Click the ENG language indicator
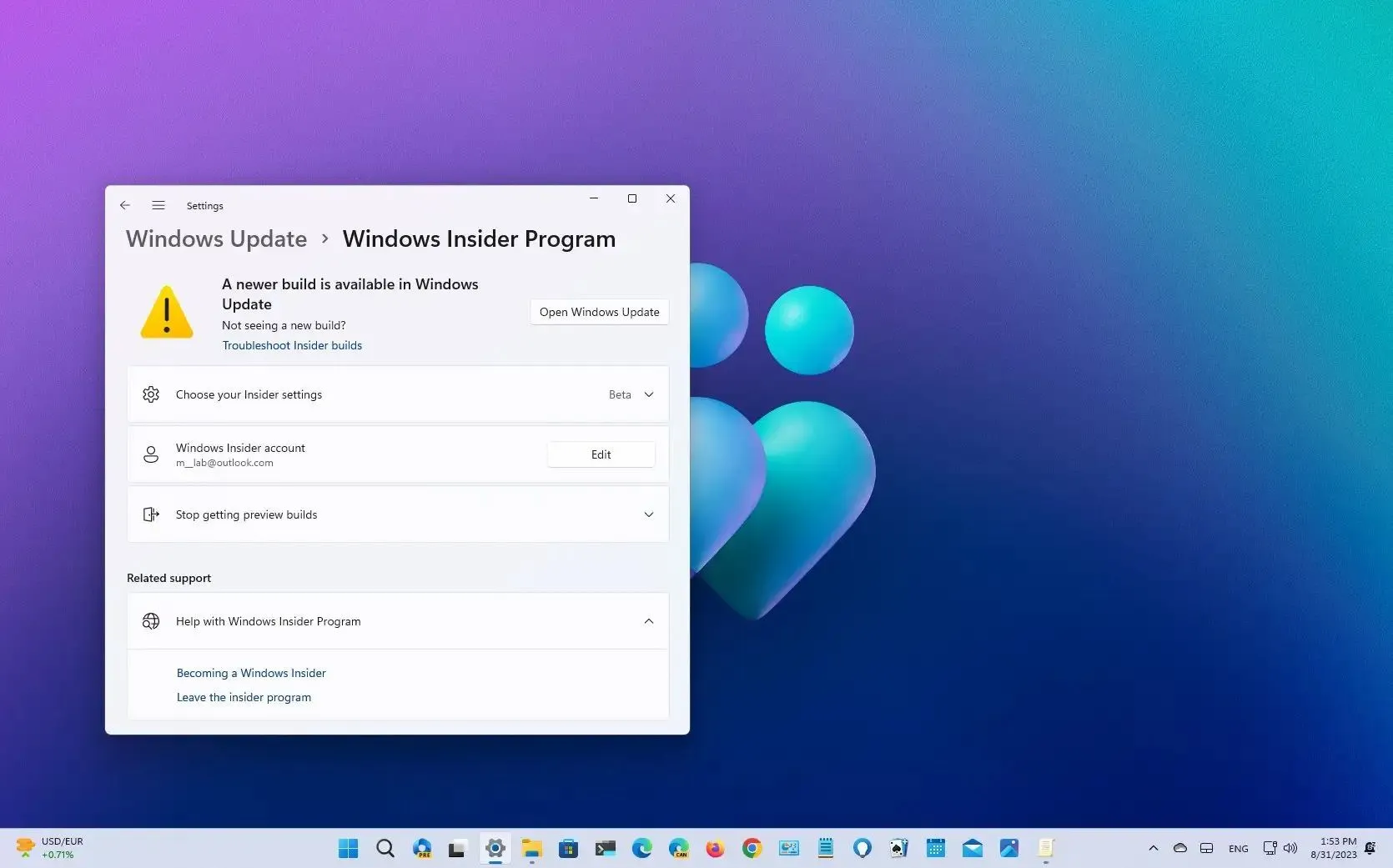 click(x=1239, y=849)
